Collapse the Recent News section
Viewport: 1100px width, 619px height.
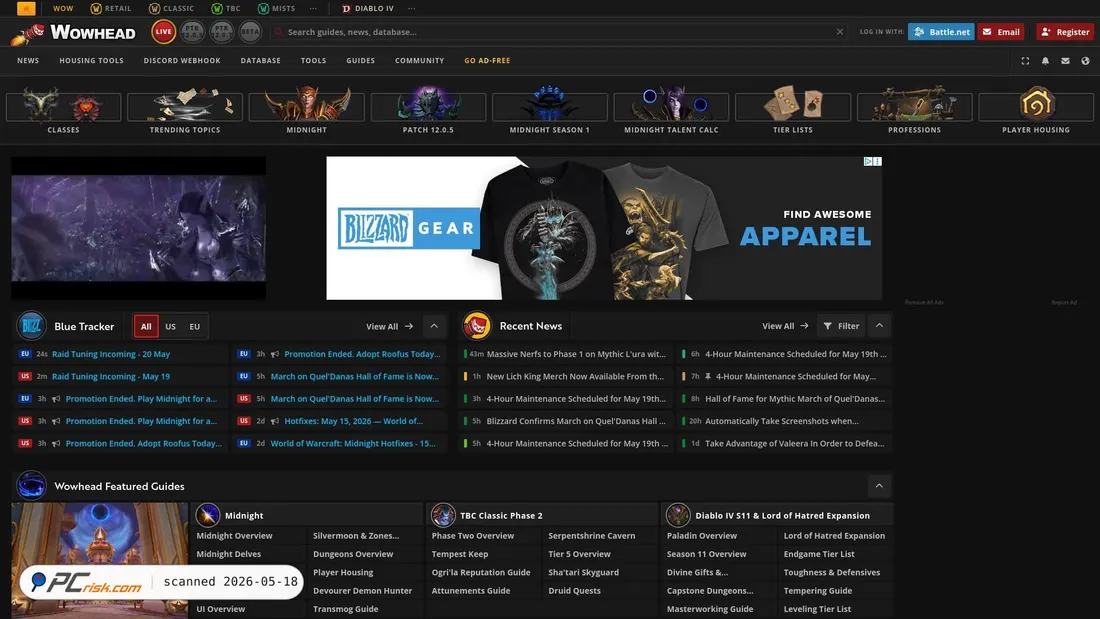[879, 326]
